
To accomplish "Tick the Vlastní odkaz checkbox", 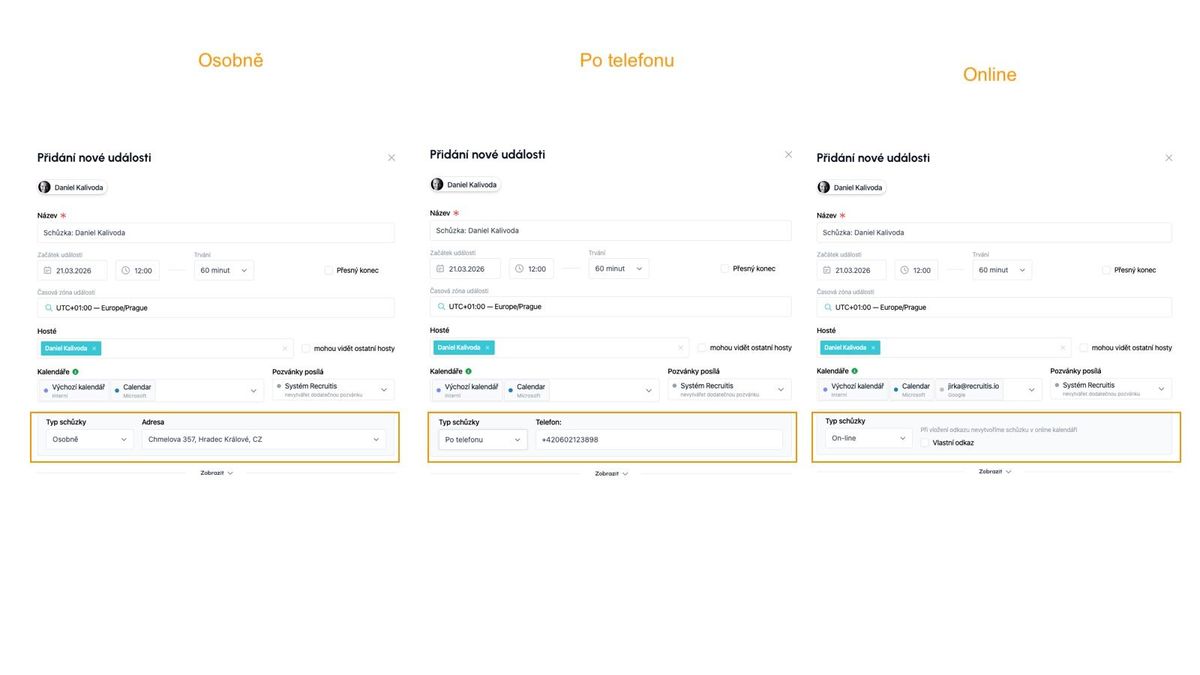I will point(925,442).
